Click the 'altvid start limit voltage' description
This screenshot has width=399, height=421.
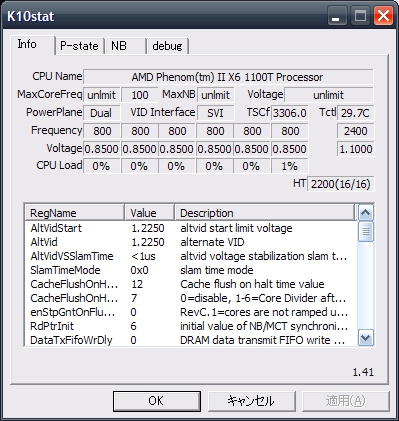236,228
